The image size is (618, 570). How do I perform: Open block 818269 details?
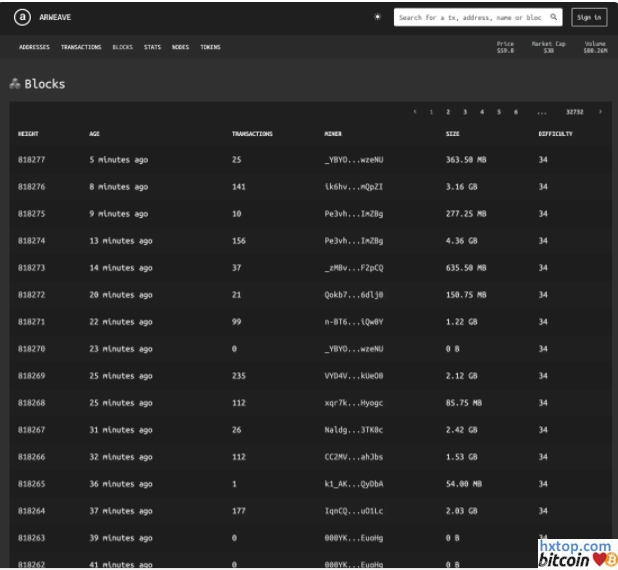pos(31,376)
